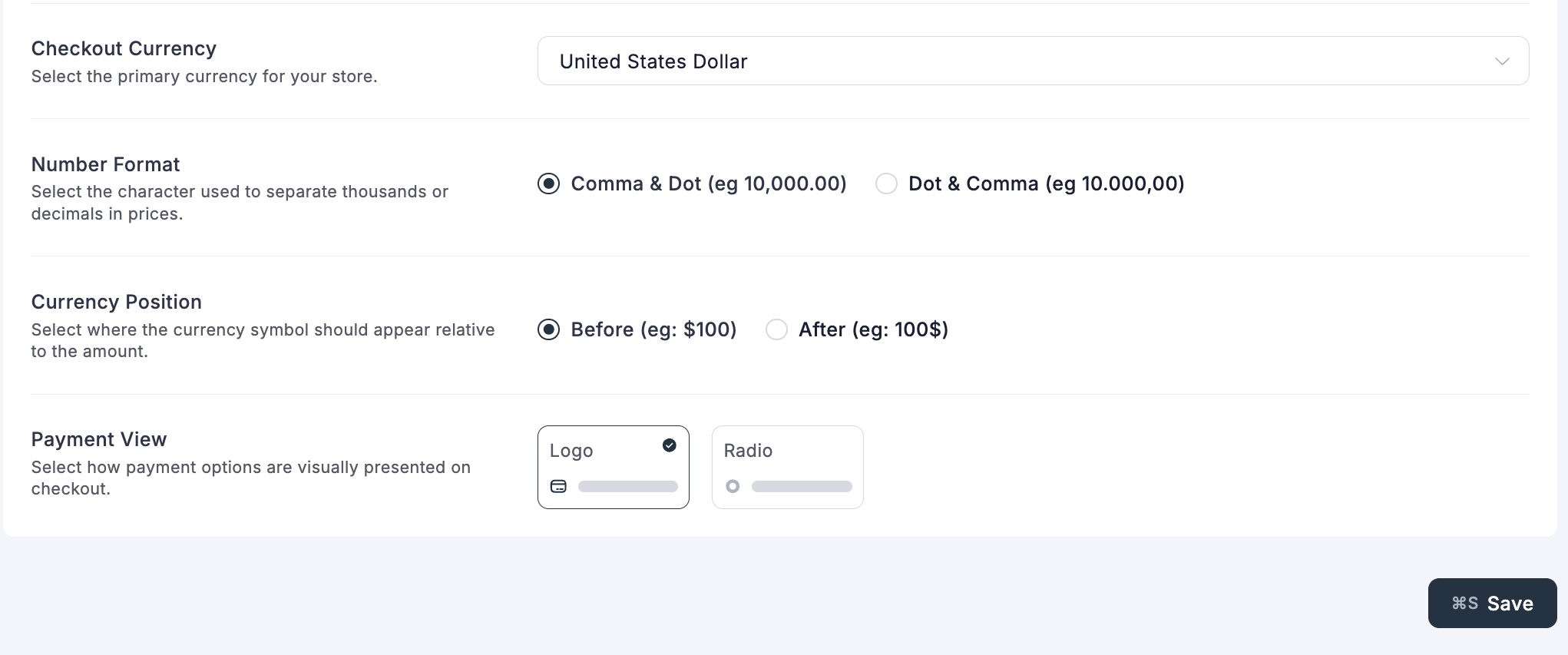Click the "Comma & Dot (eg 10,000.00)" label
The height and width of the screenshot is (655, 1568).
click(x=708, y=184)
